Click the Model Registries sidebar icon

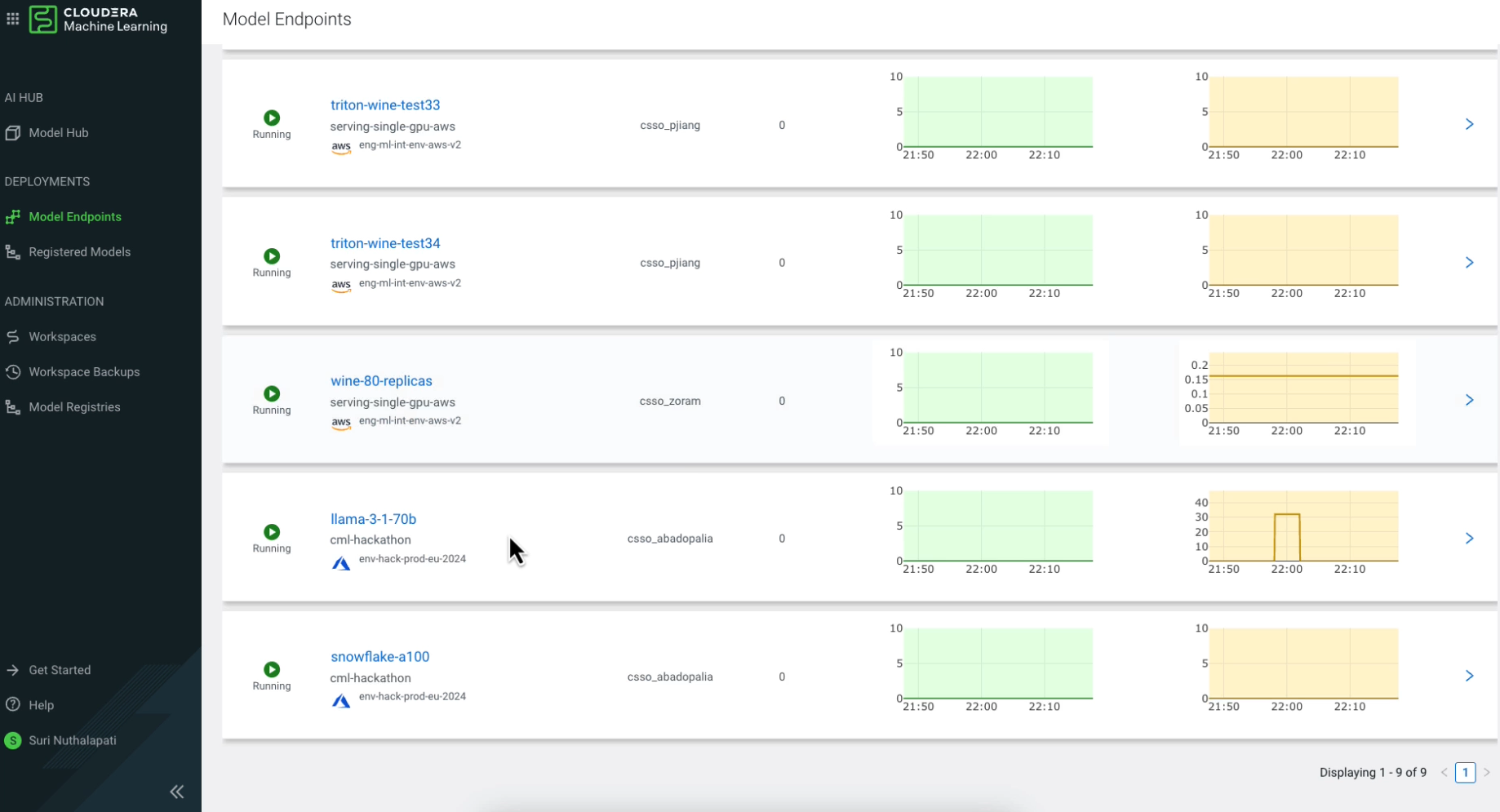coord(12,406)
